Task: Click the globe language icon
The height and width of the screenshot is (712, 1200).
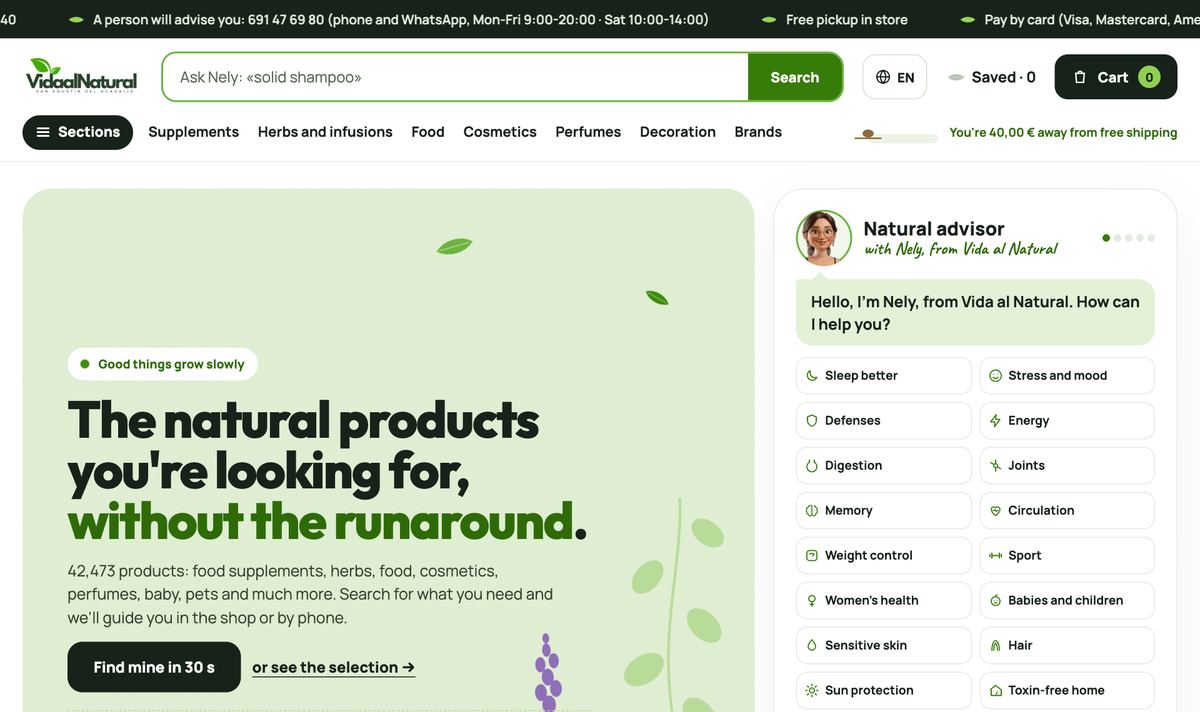Action: (x=883, y=77)
